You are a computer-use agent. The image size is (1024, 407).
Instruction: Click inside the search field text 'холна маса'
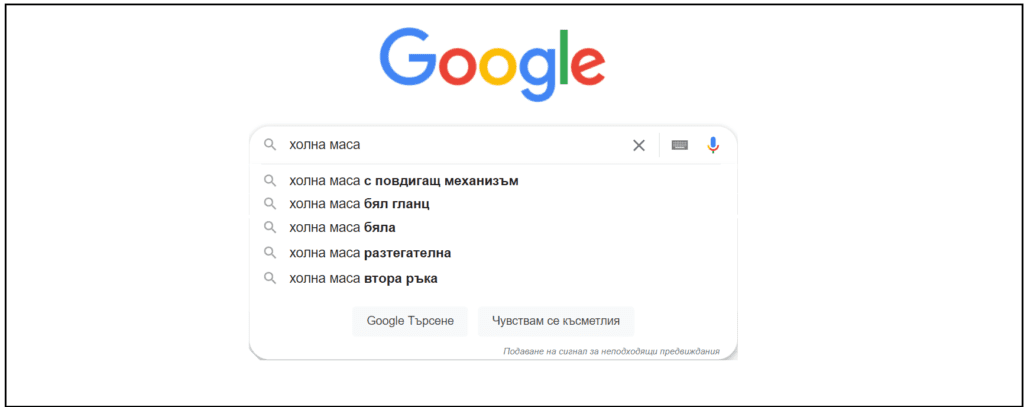(324, 145)
